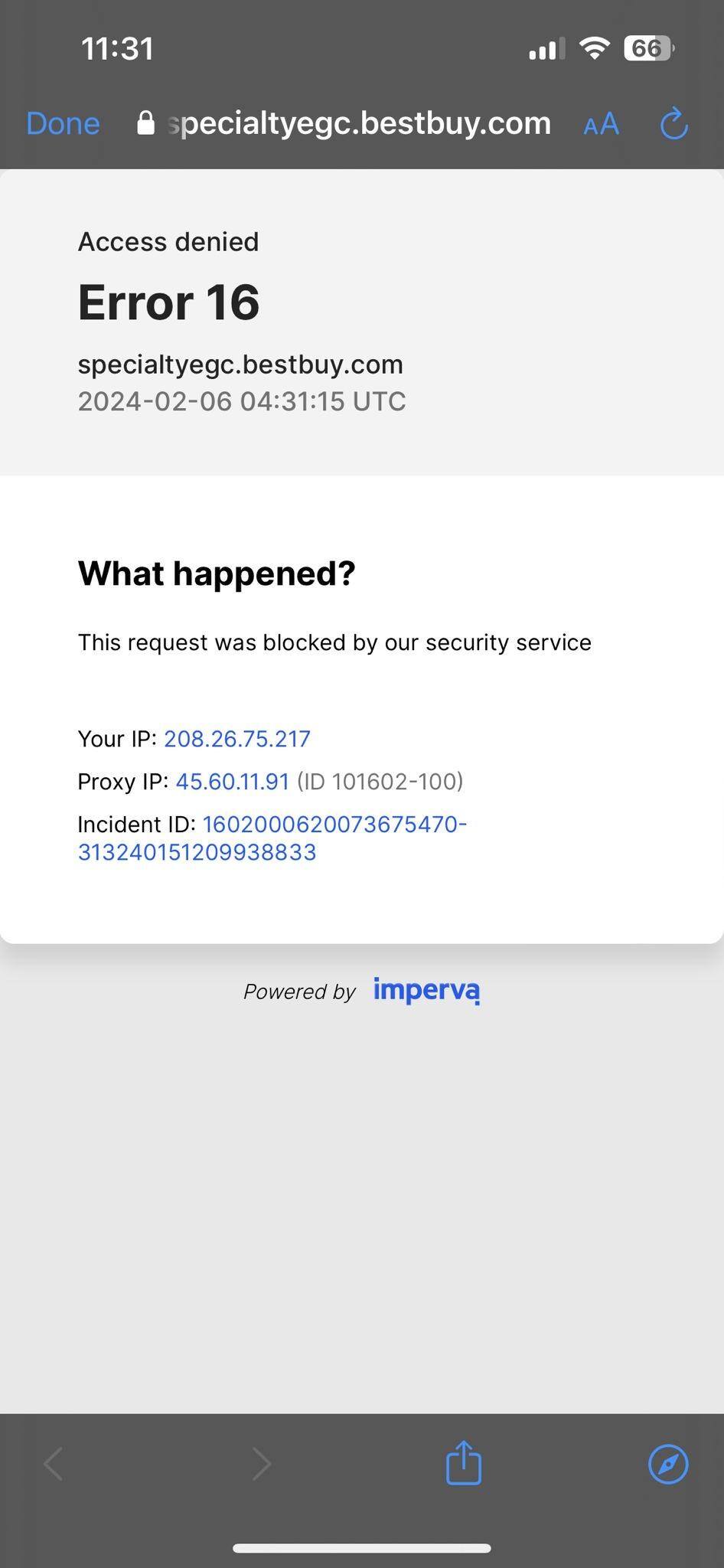Go back using the left chevron
Screen dimensions: 724x1568
point(54,1464)
